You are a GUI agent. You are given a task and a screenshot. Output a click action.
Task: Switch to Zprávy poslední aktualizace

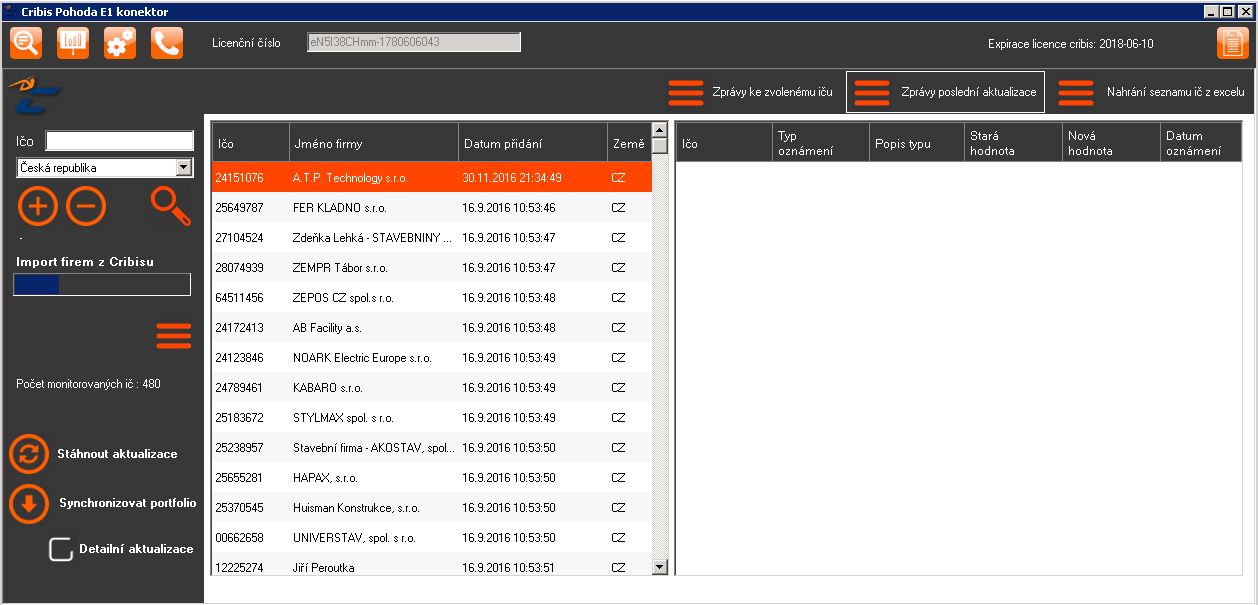pos(945,92)
